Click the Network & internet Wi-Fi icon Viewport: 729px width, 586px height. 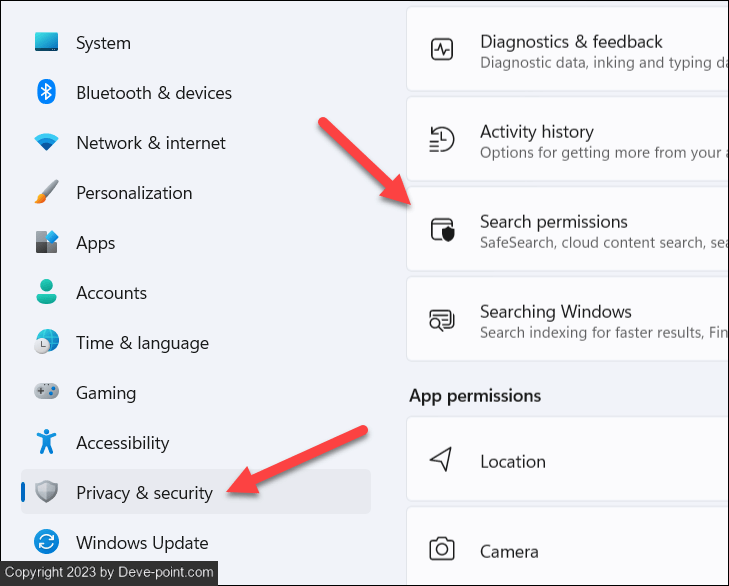point(47,143)
